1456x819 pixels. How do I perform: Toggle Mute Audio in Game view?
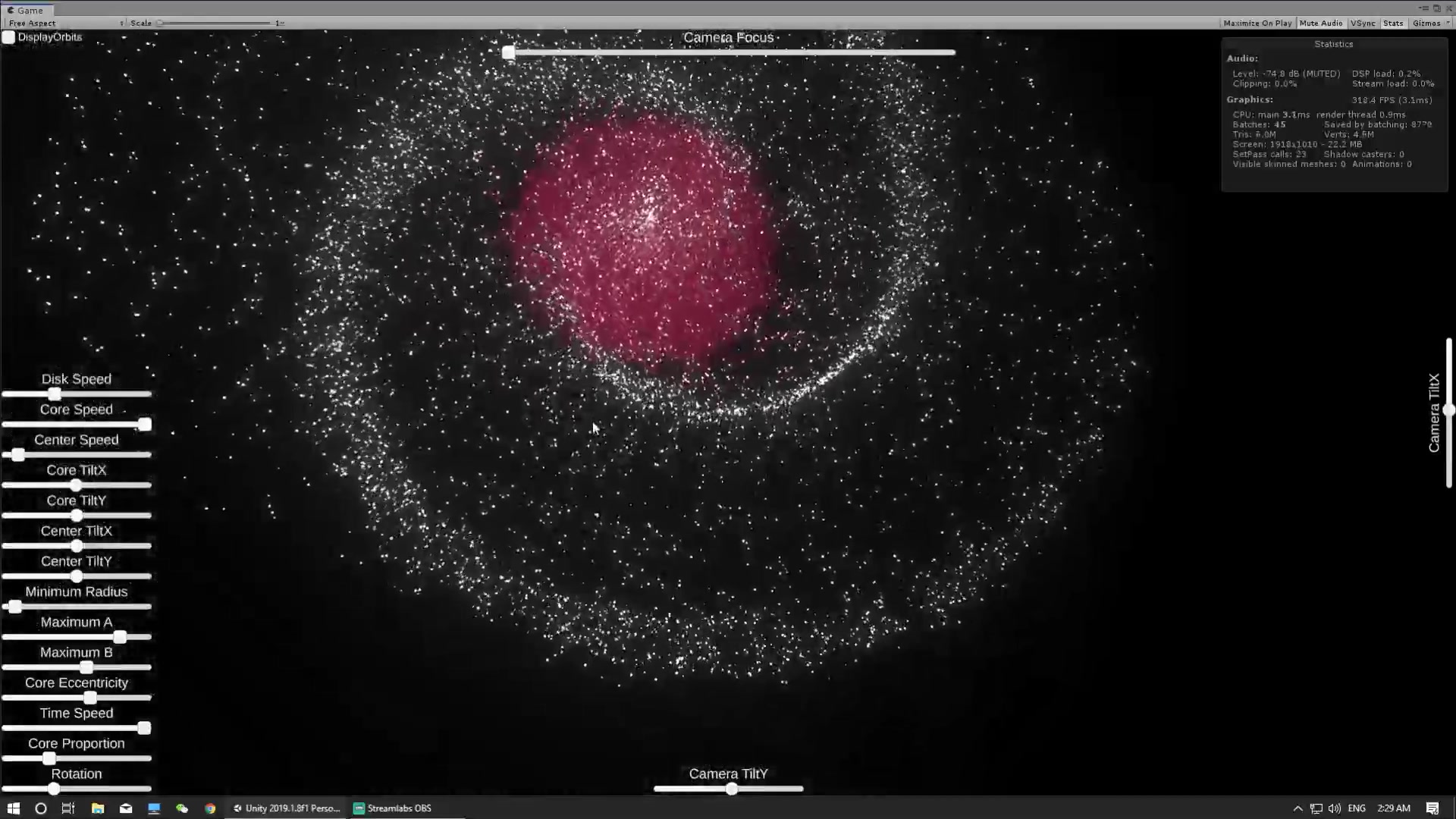coord(1321,24)
